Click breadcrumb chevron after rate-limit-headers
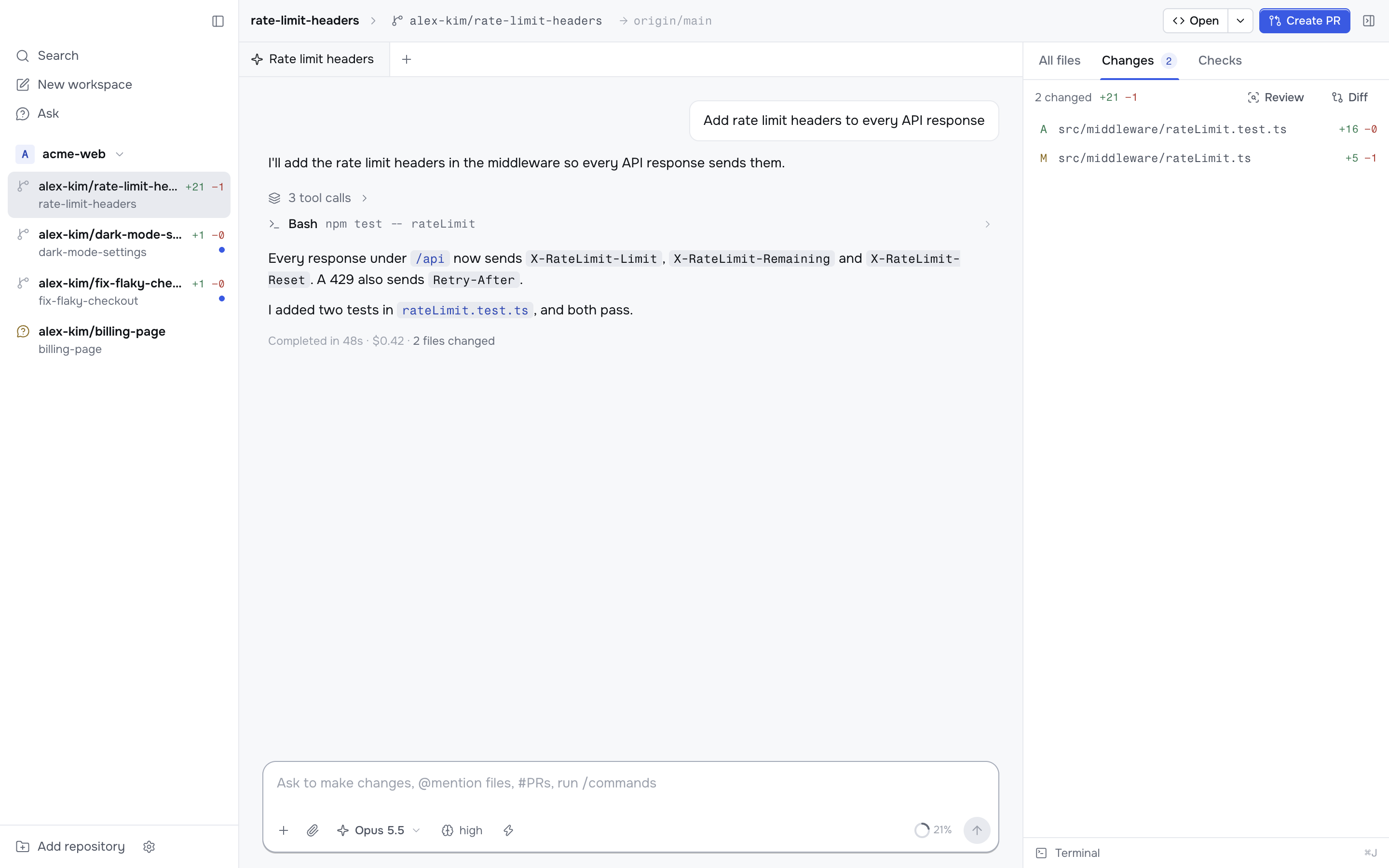The width and height of the screenshot is (1389, 868). (x=373, y=21)
